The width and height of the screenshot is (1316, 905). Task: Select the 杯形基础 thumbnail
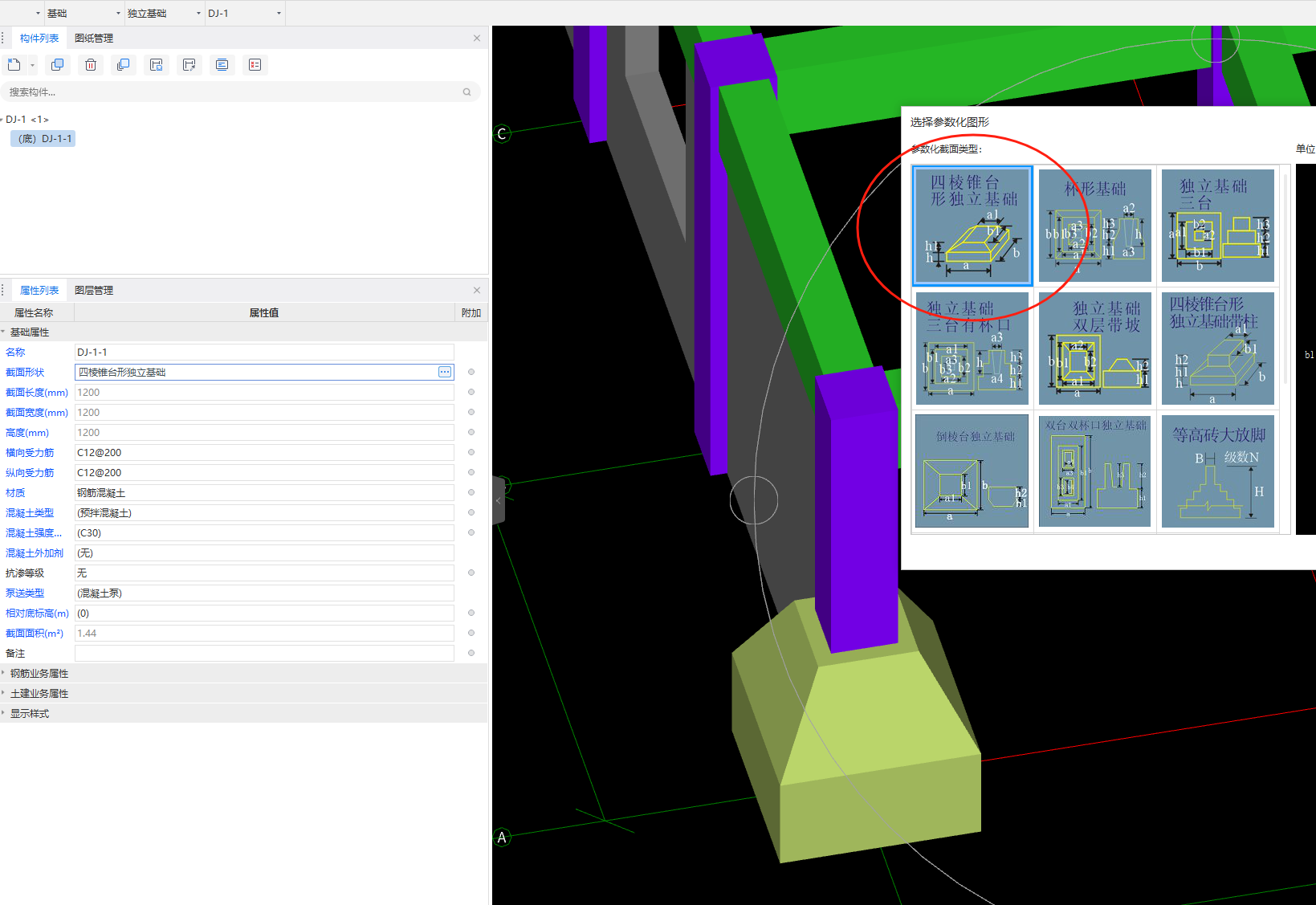(x=1095, y=226)
